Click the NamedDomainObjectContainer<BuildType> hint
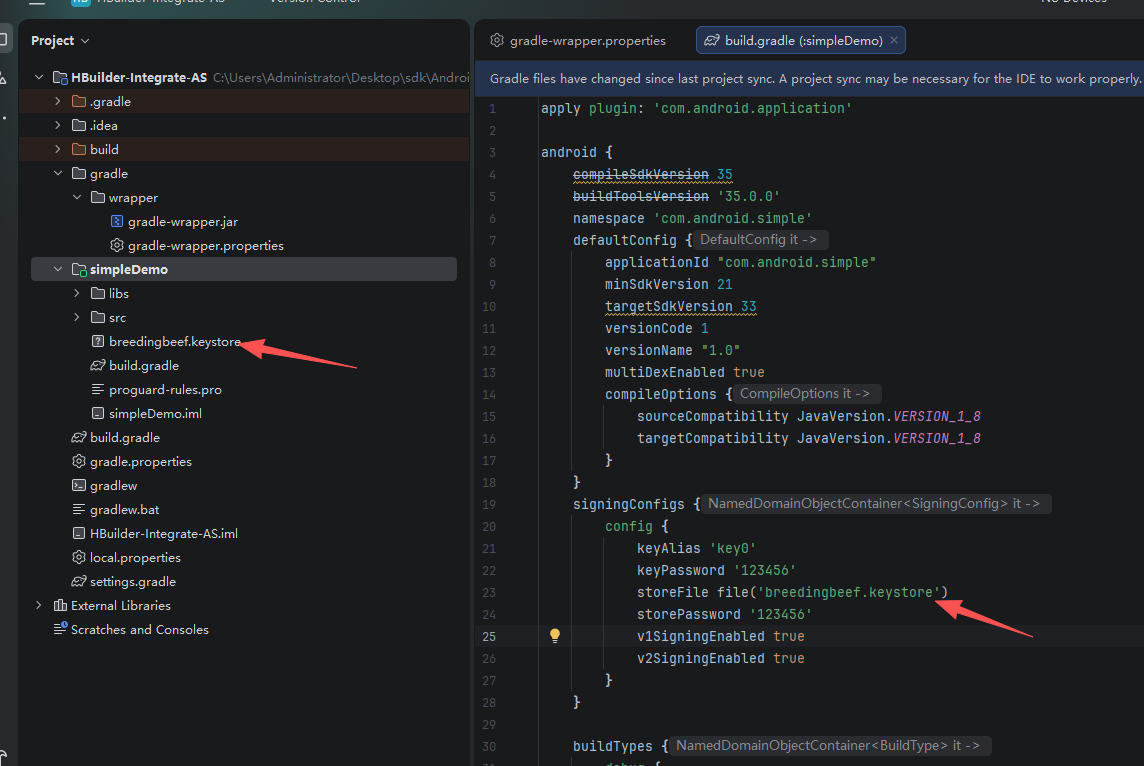This screenshot has height=766, width=1144. pos(830,746)
